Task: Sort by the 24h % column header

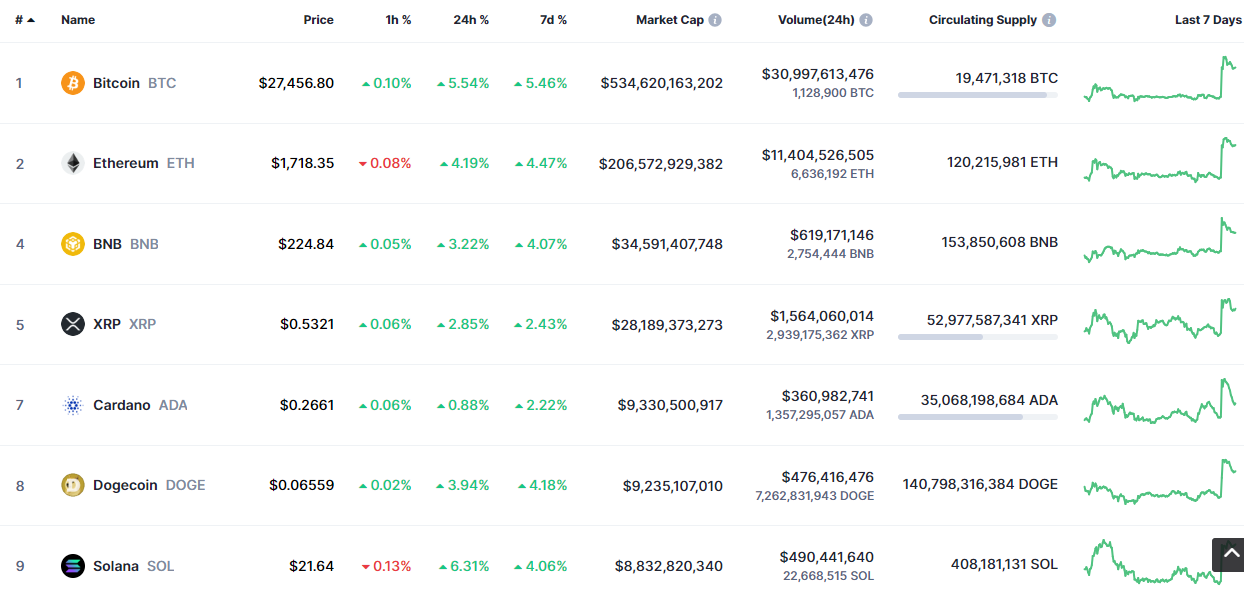Action: [x=470, y=20]
